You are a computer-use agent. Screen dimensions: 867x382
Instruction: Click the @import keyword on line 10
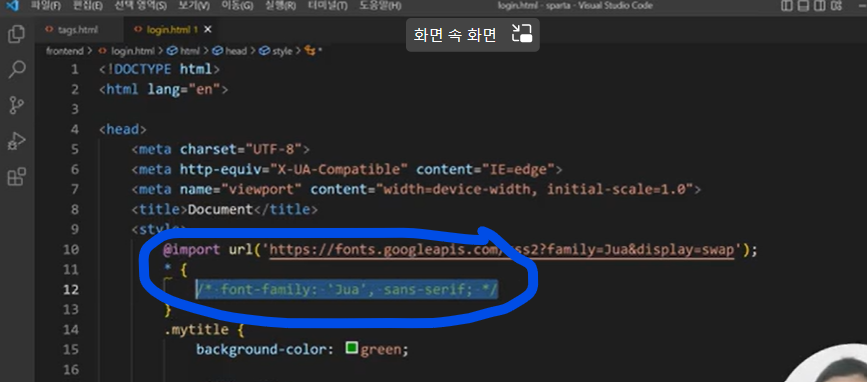pyautogui.click(x=191, y=250)
